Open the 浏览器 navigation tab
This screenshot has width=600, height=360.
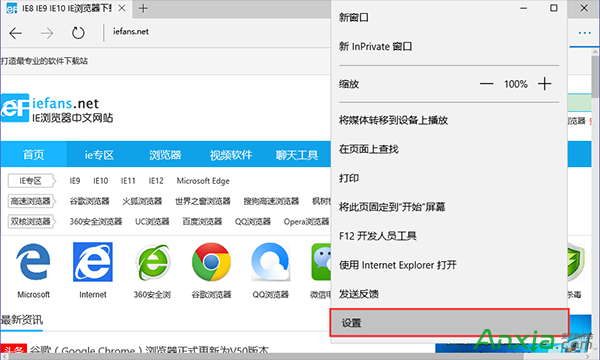coord(165,155)
